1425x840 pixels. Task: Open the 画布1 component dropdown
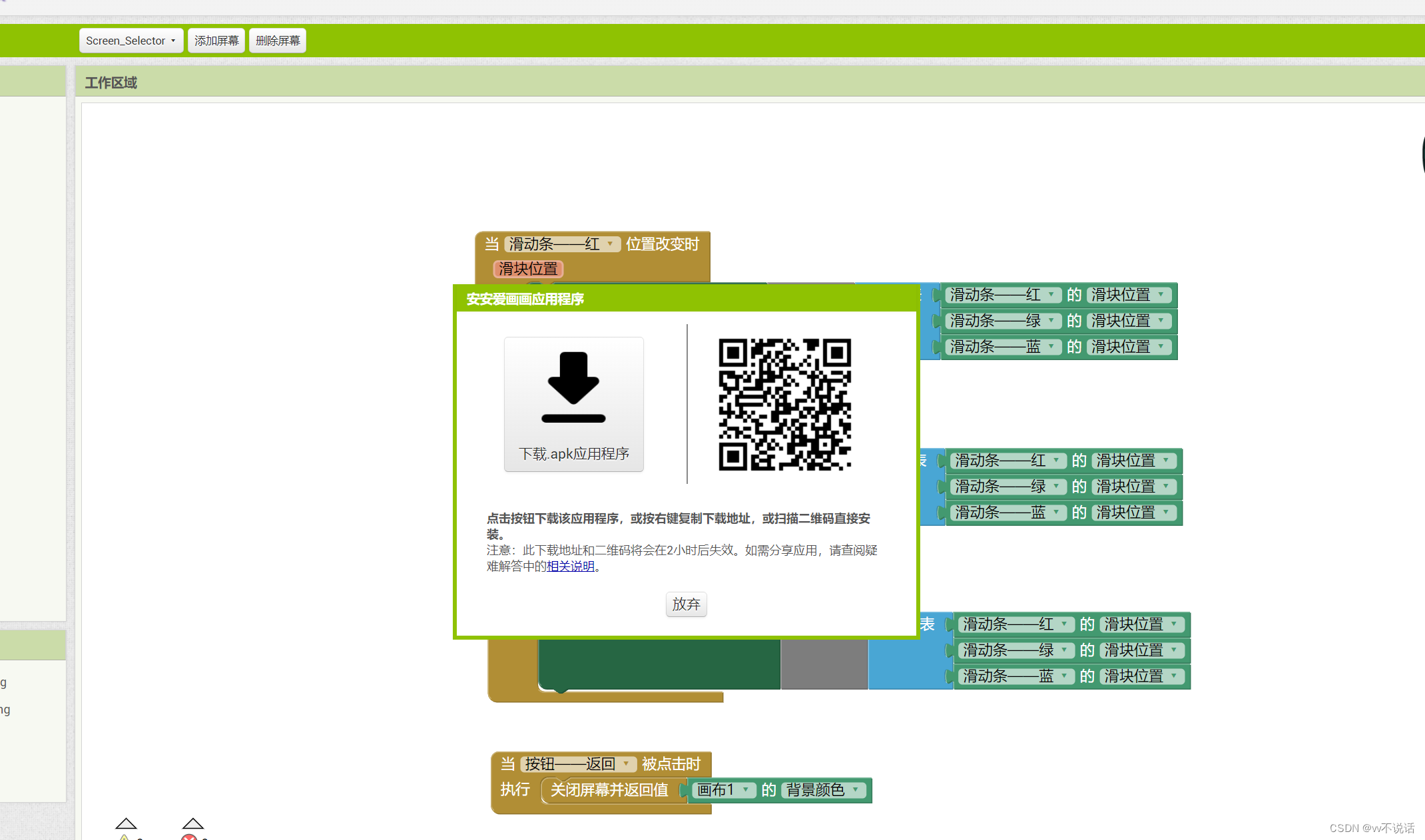coord(745,790)
